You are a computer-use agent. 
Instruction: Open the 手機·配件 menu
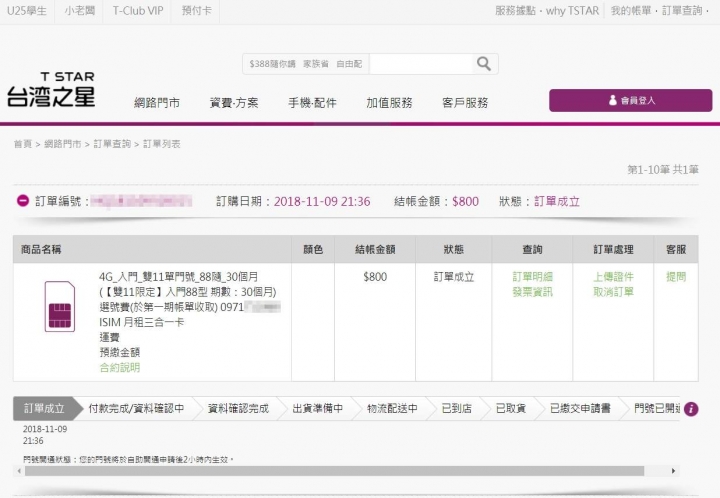312,103
